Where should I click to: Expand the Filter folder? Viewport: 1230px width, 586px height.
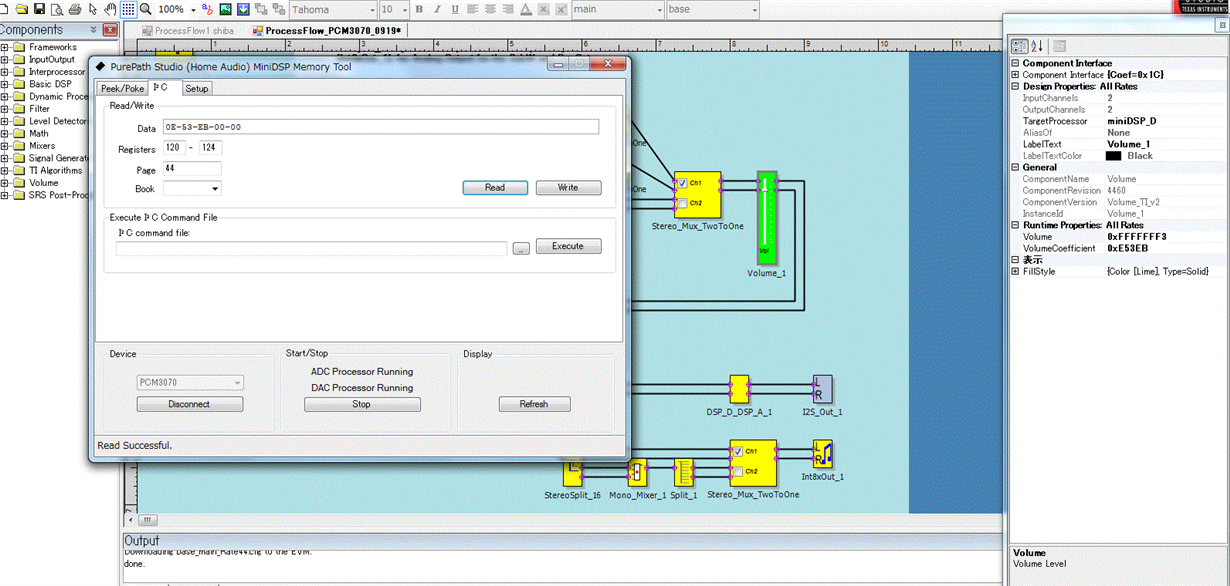[x=5, y=109]
